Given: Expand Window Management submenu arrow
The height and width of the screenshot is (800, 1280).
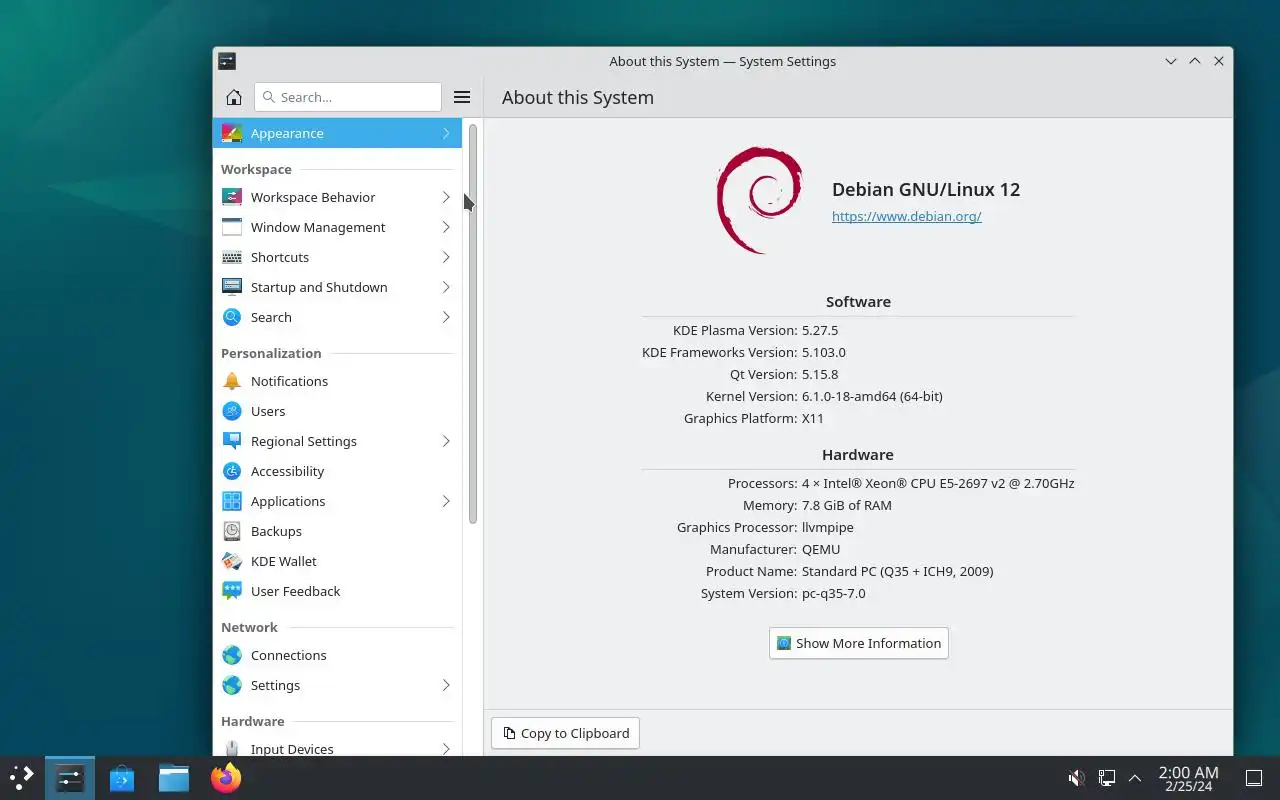Looking at the screenshot, I should [446, 227].
